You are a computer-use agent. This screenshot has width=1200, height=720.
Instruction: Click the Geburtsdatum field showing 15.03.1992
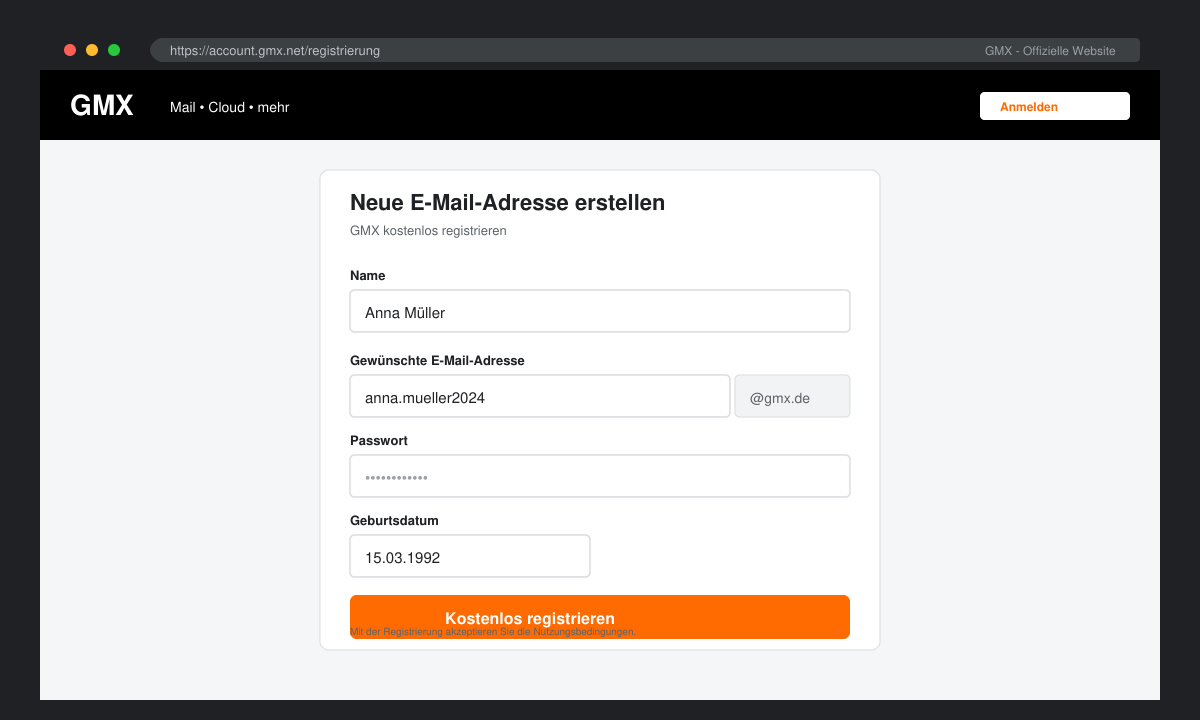[x=470, y=556]
